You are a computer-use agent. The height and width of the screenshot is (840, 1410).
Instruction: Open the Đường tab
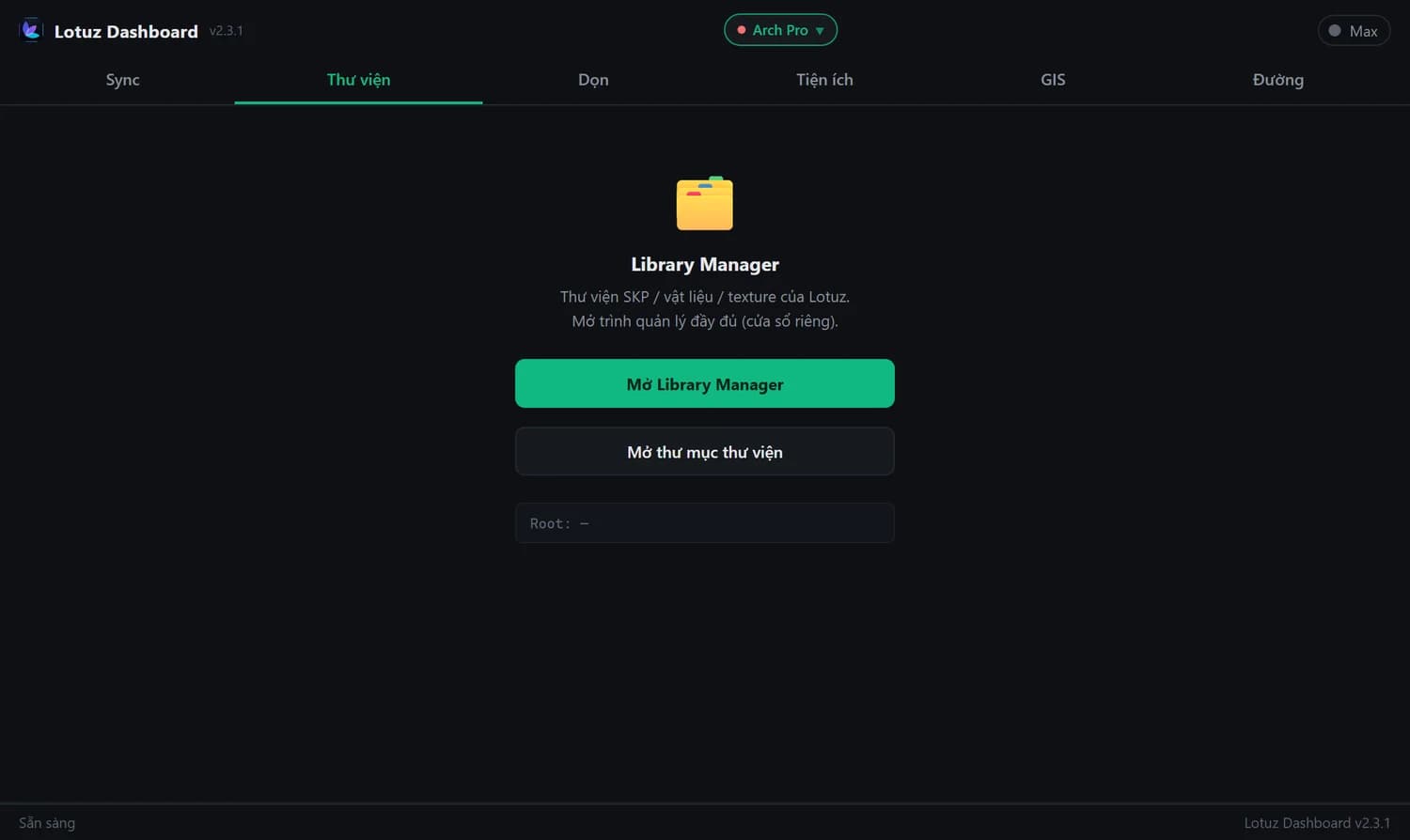[1277, 80]
